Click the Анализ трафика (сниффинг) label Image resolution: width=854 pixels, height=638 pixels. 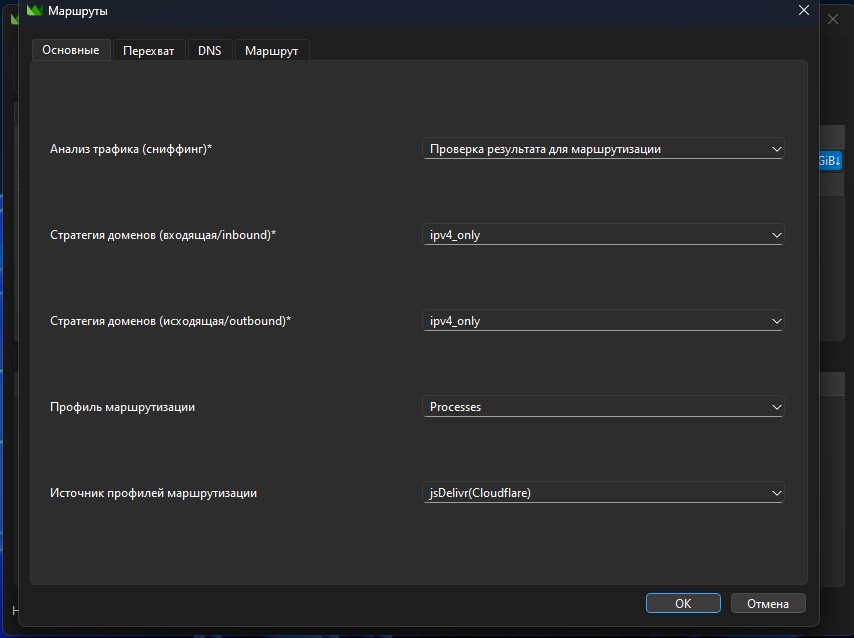pyautogui.click(x=131, y=149)
